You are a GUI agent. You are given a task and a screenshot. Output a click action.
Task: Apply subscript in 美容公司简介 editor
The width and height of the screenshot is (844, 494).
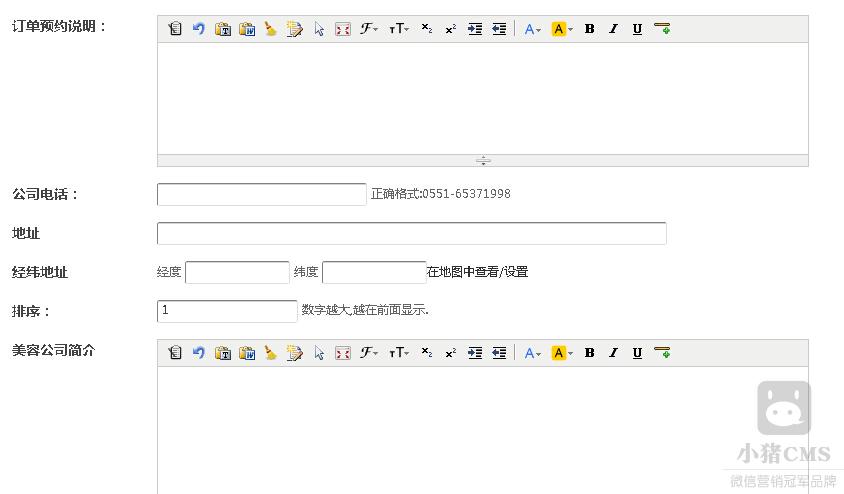[427, 353]
